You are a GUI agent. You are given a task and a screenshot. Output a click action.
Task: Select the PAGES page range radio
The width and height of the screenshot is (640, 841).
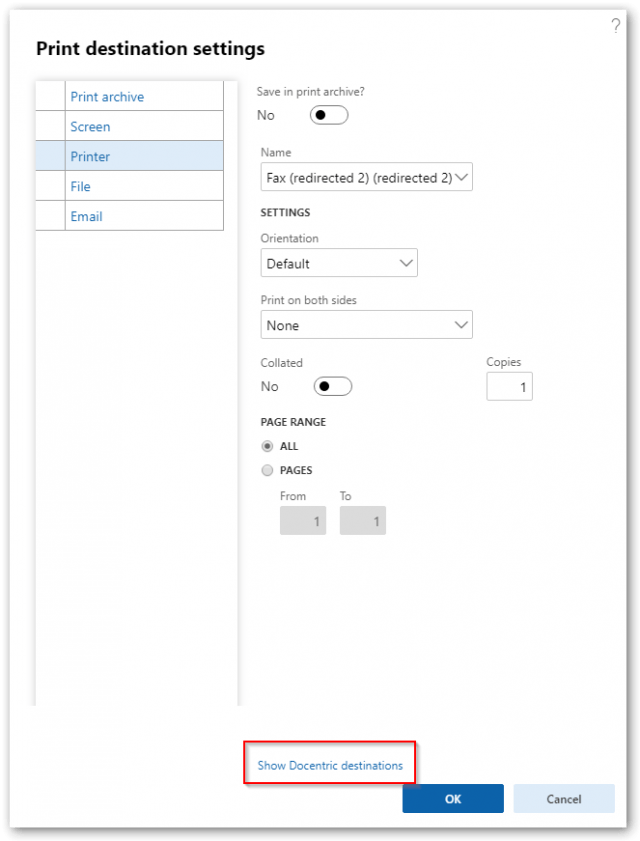pyautogui.click(x=267, y=470)
